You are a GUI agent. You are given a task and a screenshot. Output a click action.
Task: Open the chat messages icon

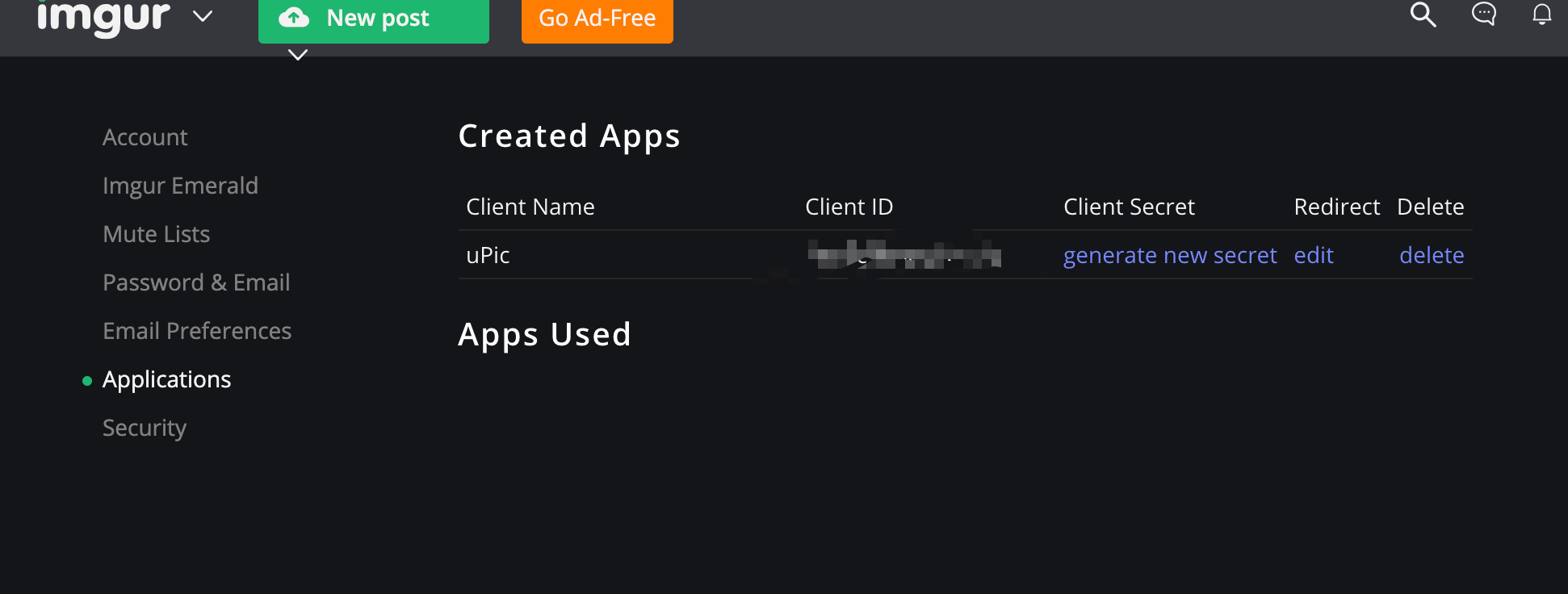pyautogui.click(x=1484, y=15)
